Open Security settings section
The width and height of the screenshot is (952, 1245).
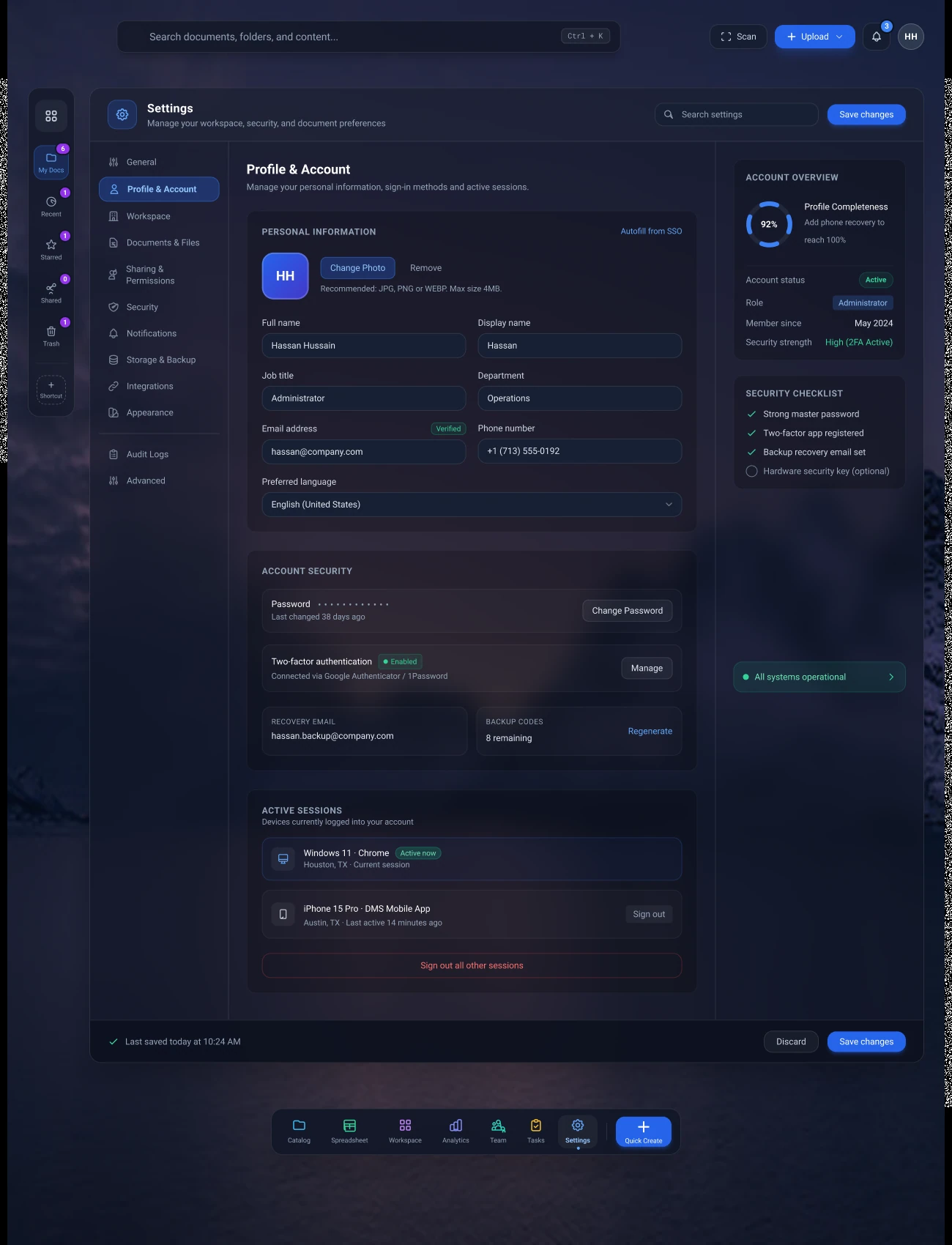click(159, 307)
